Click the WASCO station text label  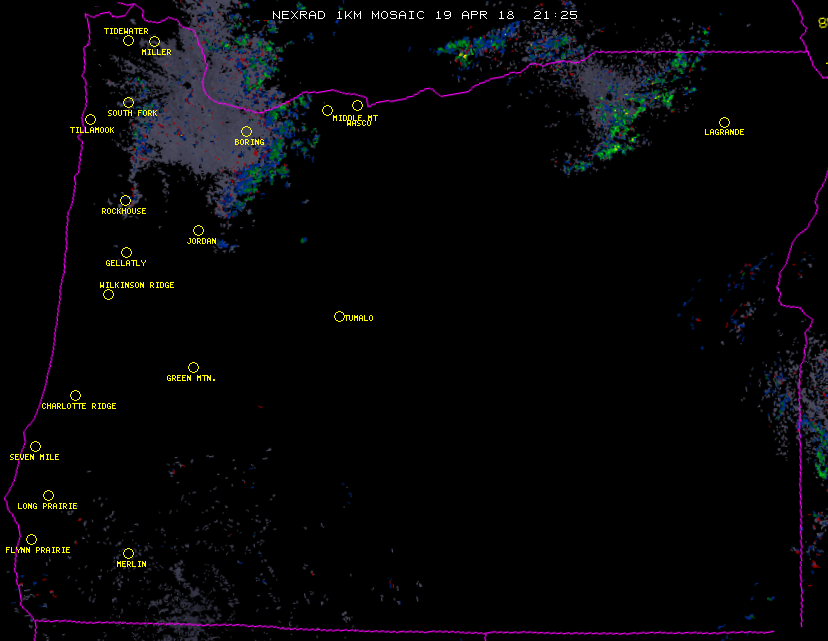coord(359,124)
